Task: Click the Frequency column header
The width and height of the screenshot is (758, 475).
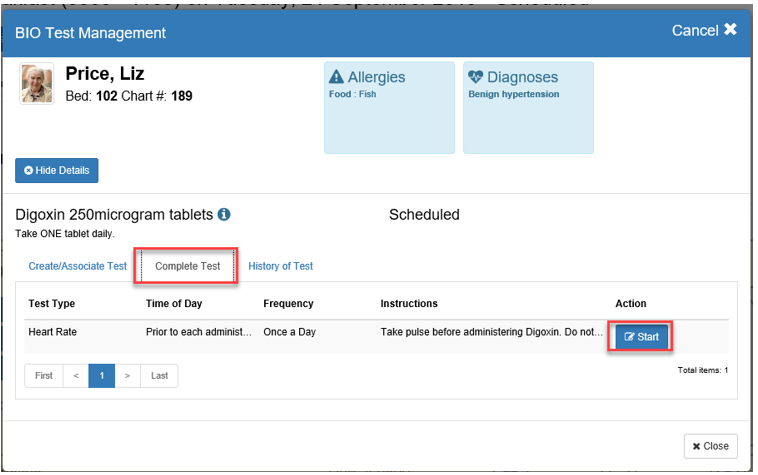Action: click(x=288, y=303)
